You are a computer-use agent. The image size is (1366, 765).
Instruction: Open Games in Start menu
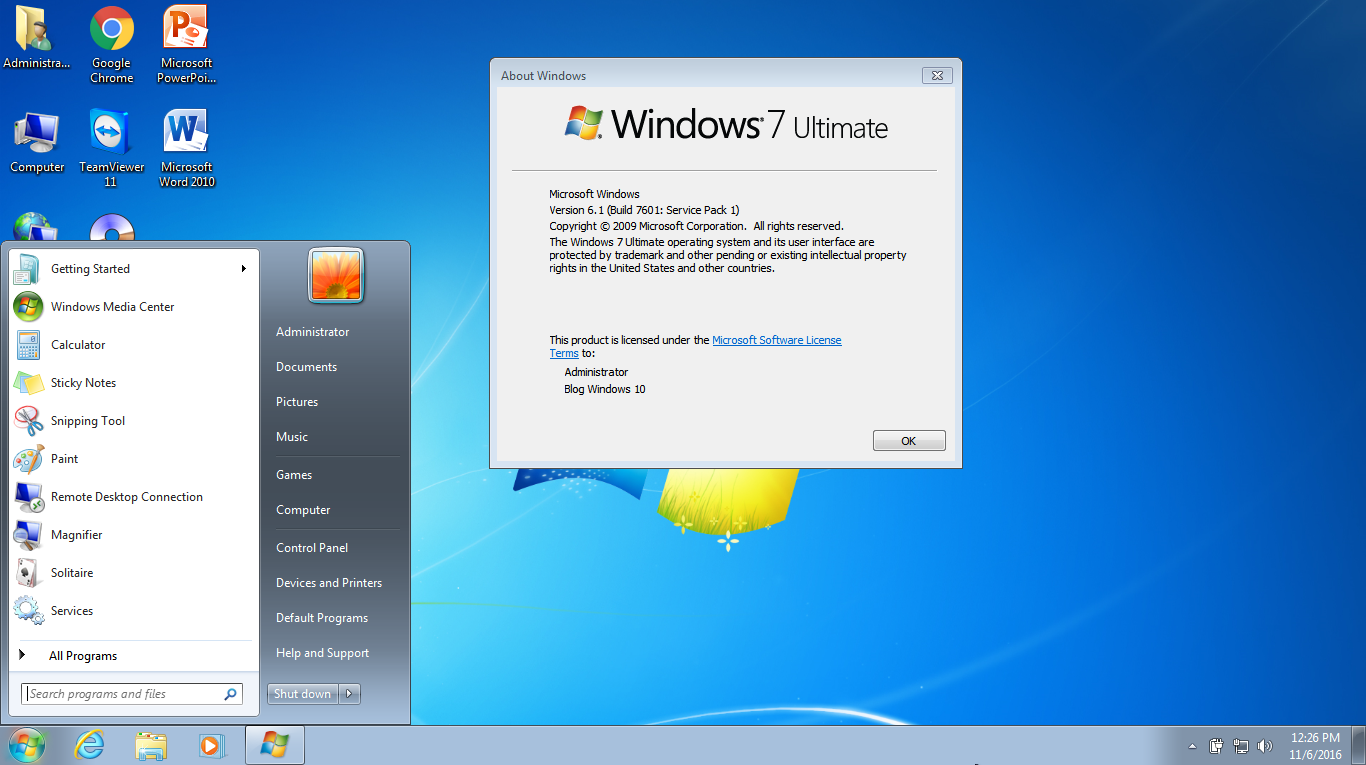tap(294, 475)
